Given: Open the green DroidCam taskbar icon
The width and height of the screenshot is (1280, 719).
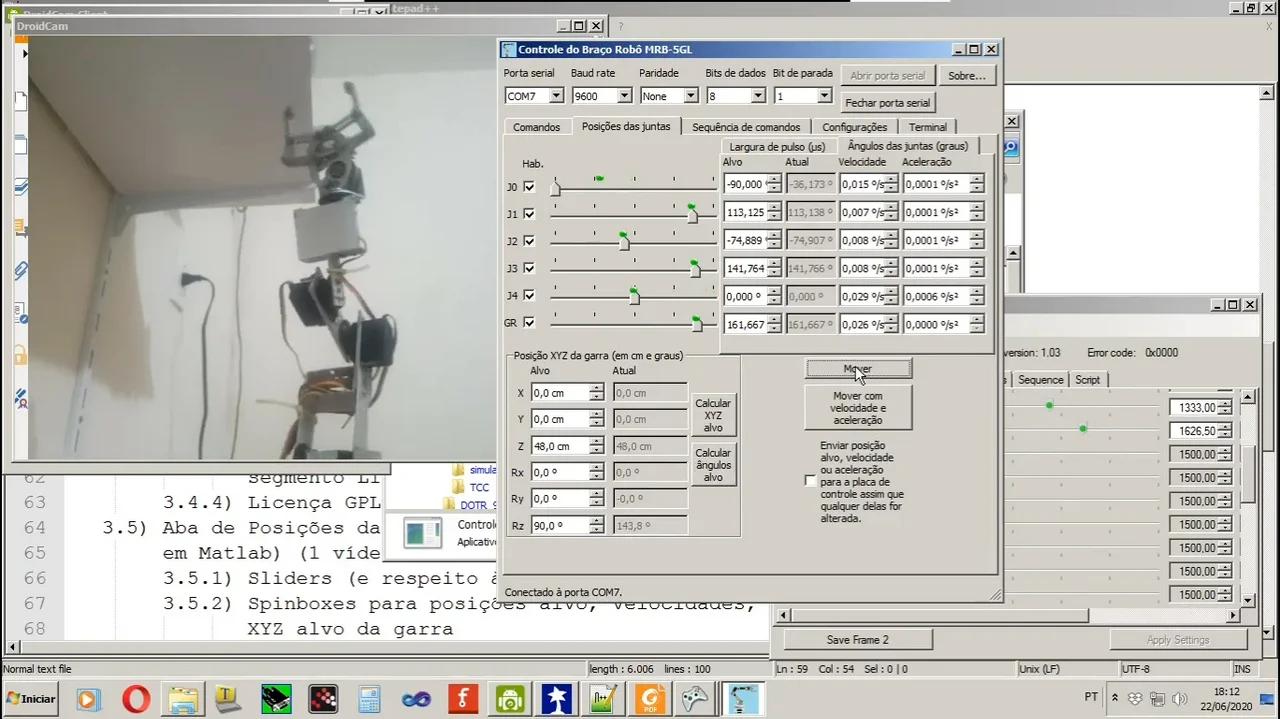Looking at the screenshot, I should pyautogui.click(x=510, y=698).
